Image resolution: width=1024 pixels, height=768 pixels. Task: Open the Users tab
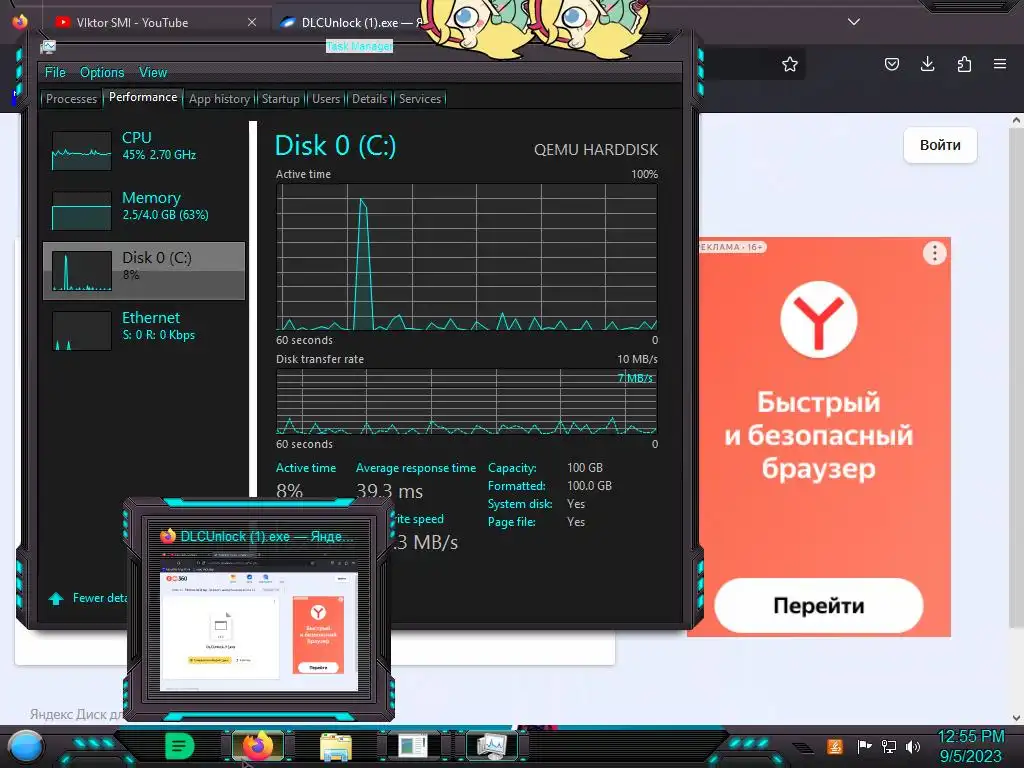pos(326,99)
